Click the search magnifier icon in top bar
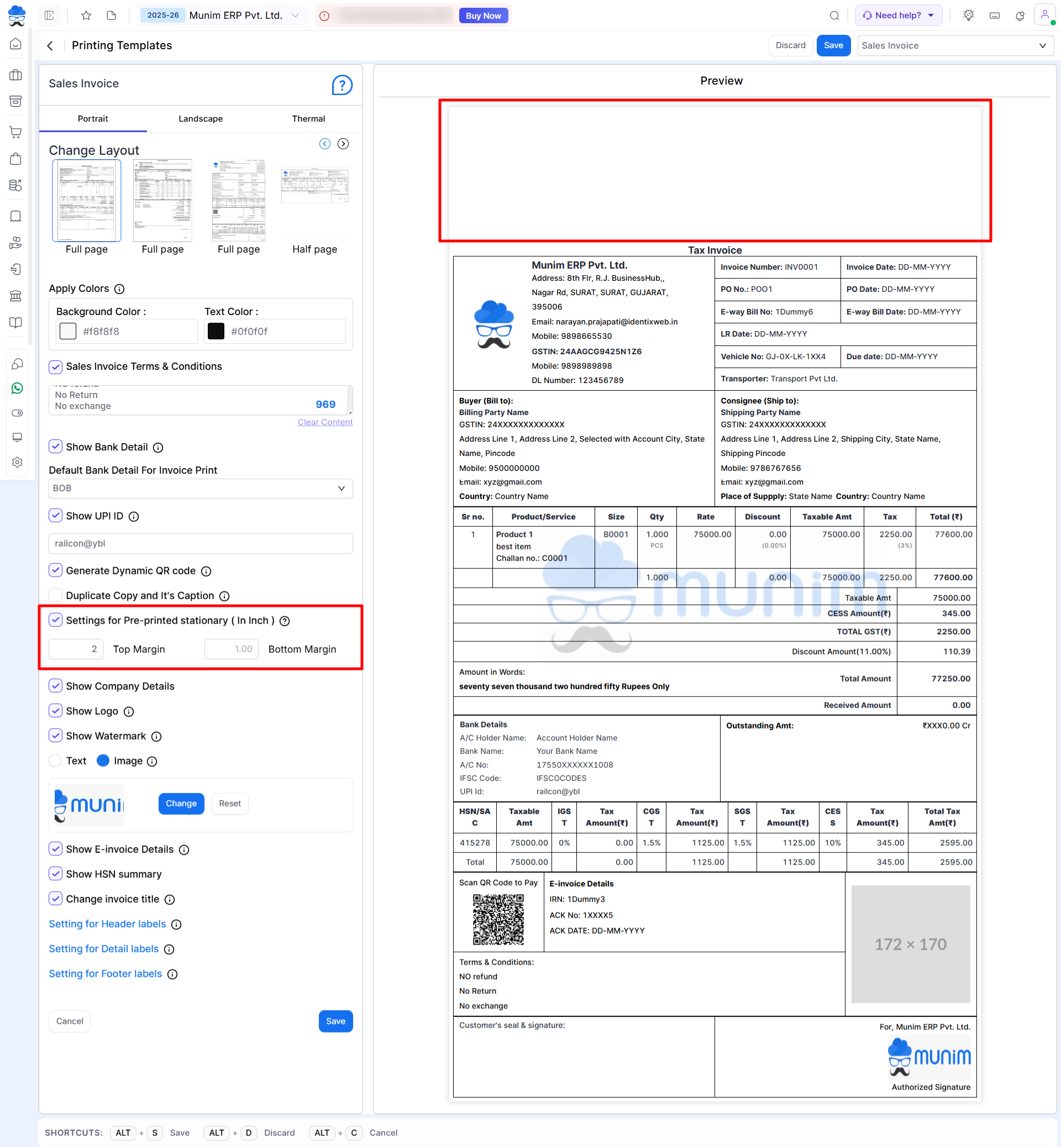Image resolution: width=1061 pixels, height=1148 pixels. pyautogui.click(x=834, y=15)
